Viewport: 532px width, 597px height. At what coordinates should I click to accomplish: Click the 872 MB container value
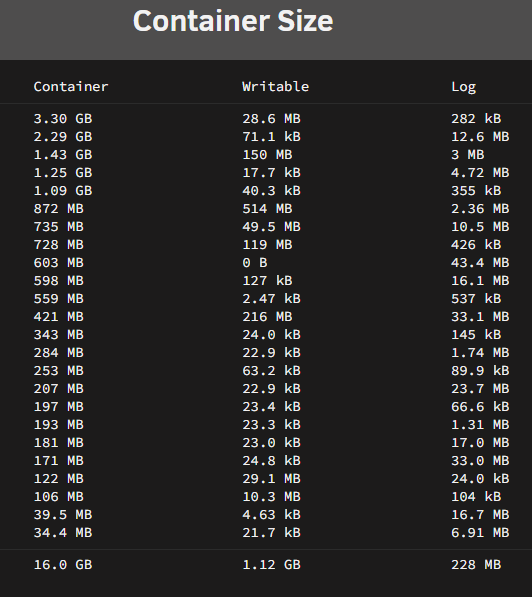pyautogui.click(x=59, y=209)
